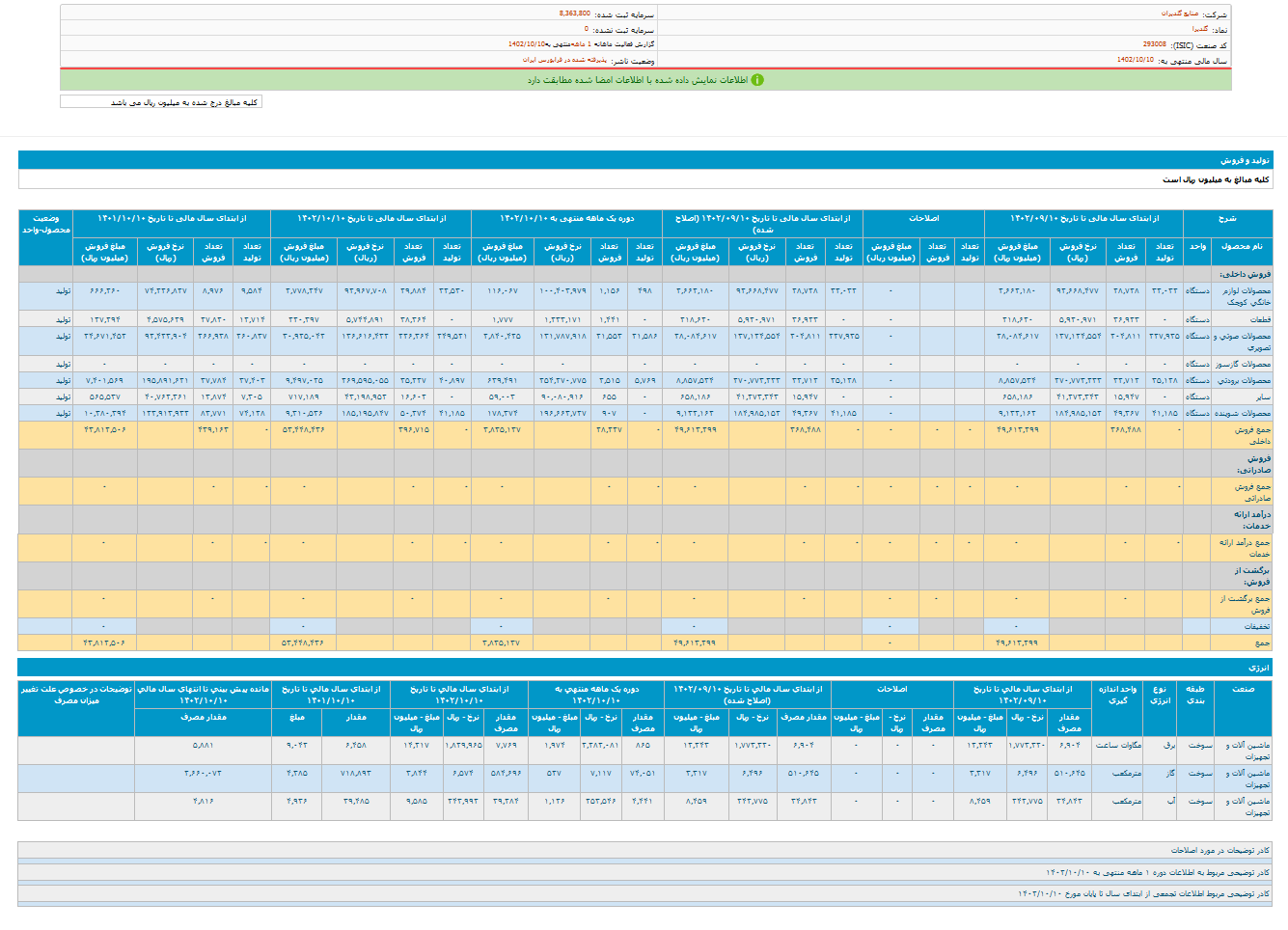This screenshot has height=930, width=1288.
Task: Click the symbol value گلدیرا
Action: tap(1198, 30)
